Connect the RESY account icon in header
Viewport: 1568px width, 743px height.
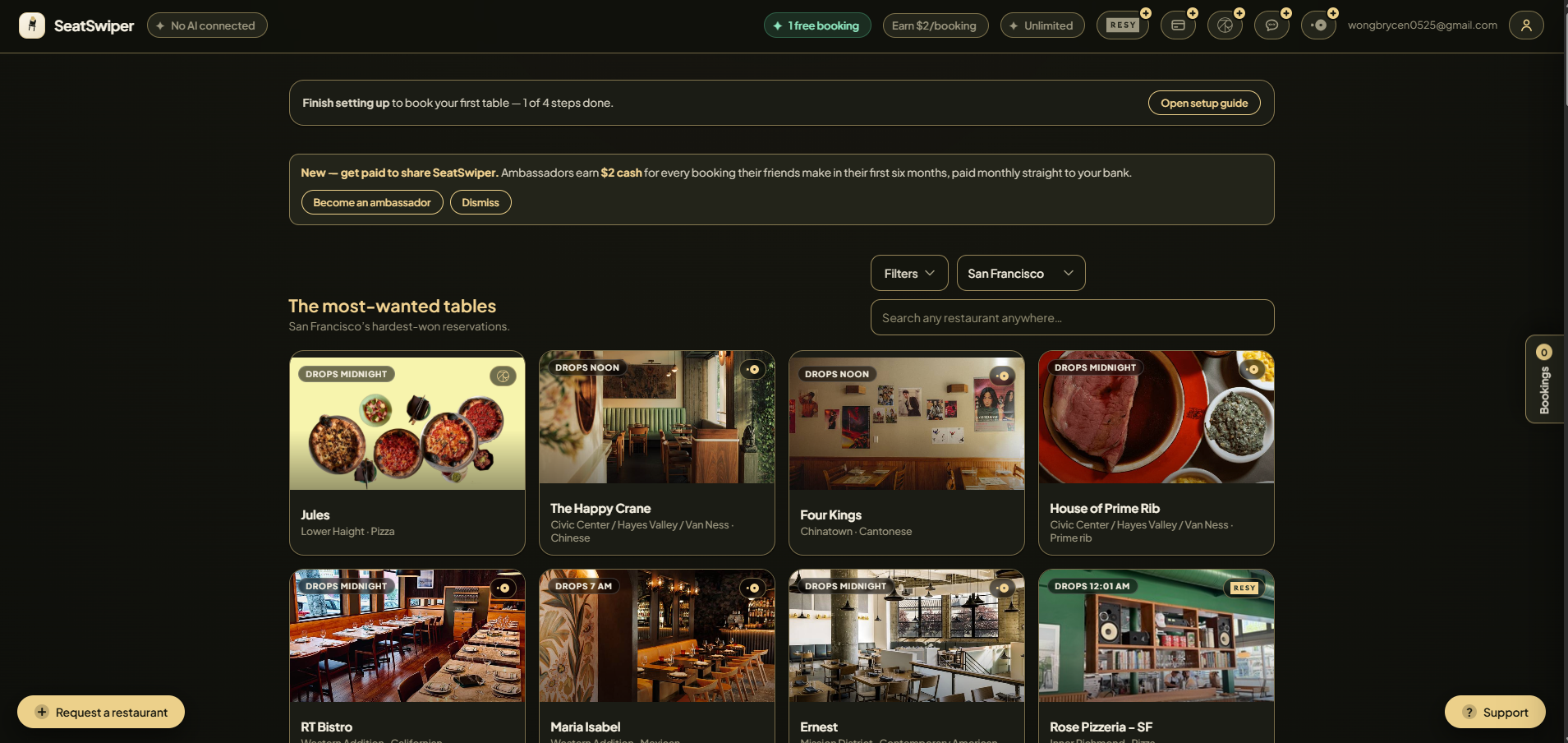pyautogui.click(x=1123, y=25)
